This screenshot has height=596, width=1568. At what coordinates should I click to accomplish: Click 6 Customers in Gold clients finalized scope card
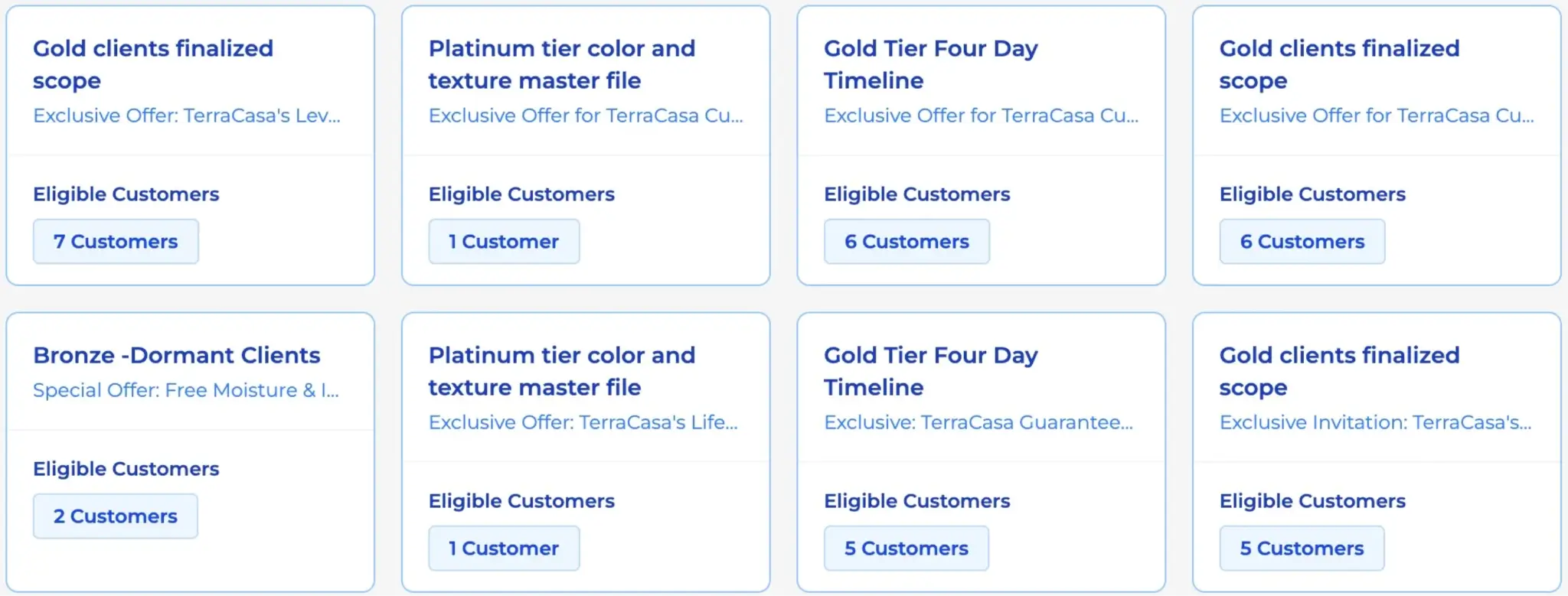coord(1302,242)
